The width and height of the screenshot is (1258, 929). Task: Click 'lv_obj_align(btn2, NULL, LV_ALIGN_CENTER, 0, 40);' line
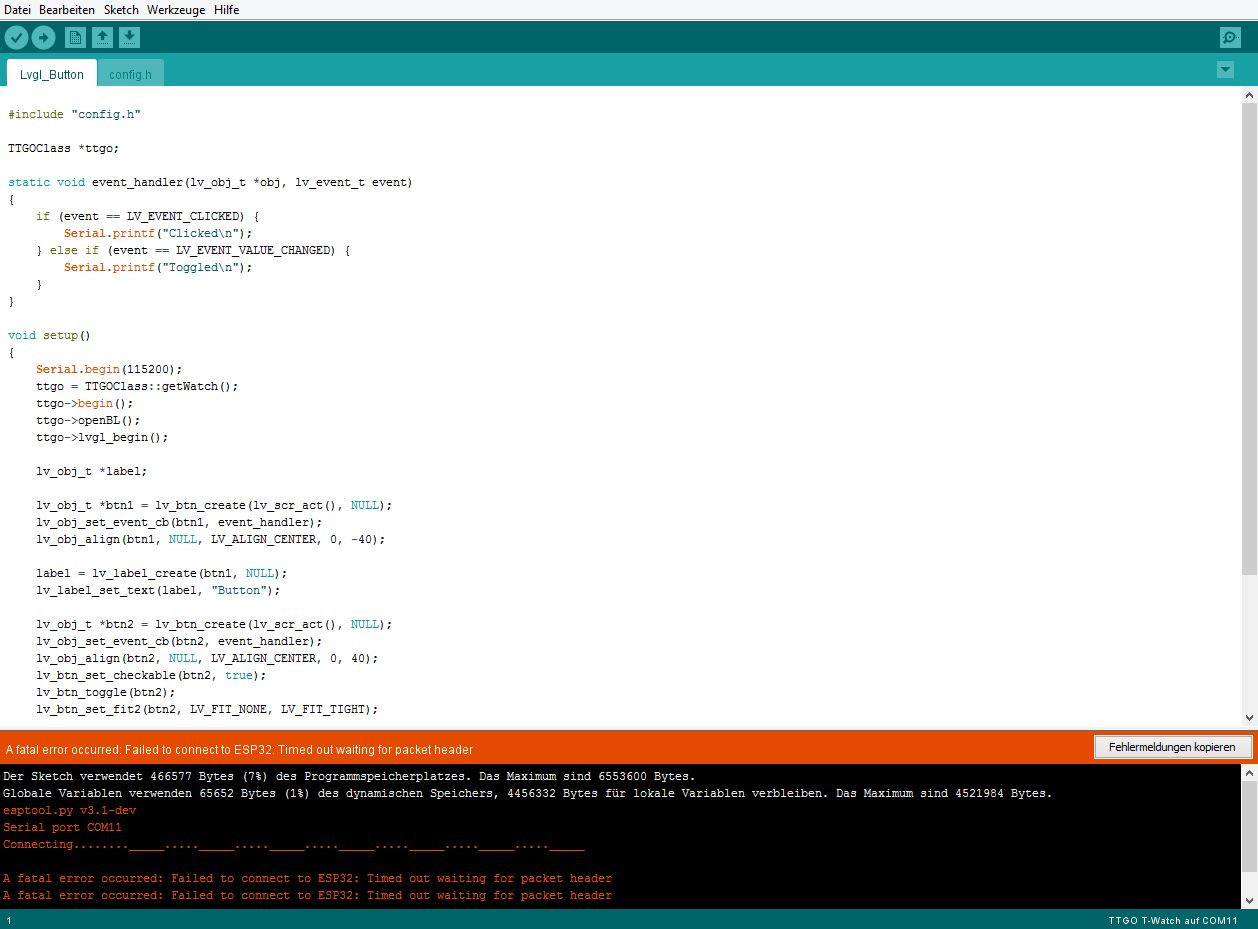coord(207,658)
